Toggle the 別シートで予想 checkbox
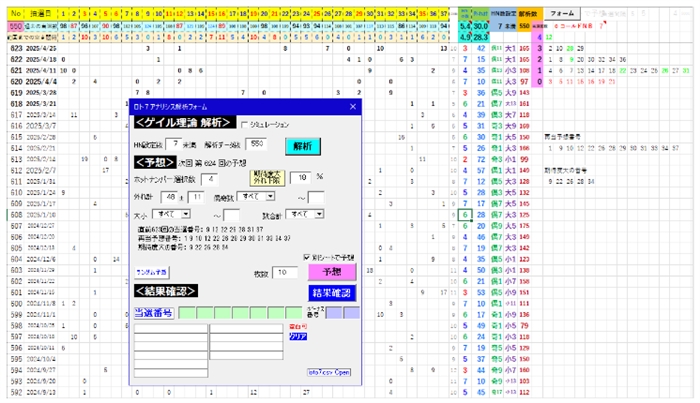The width and height of the screenshot is (700, 403). [x=307, y=257]
